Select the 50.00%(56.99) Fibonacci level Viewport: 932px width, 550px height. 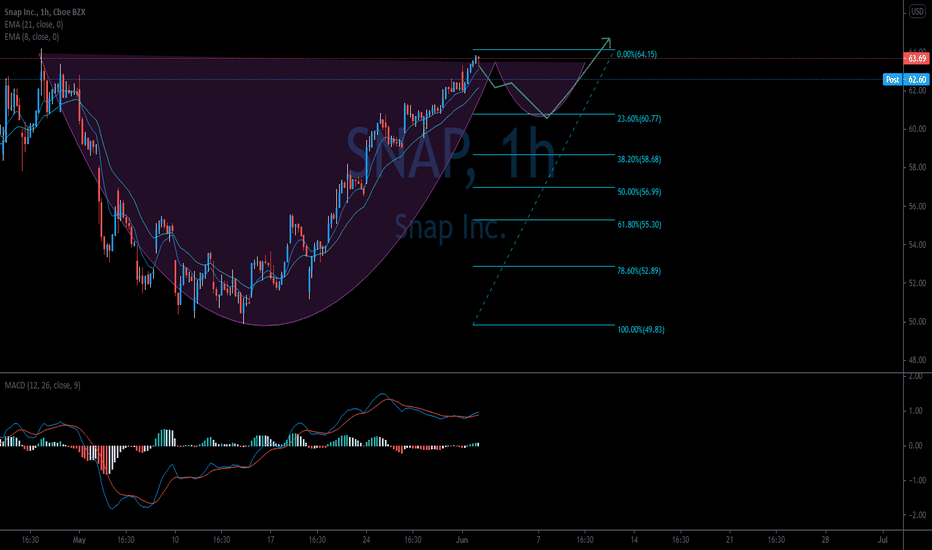pyautogui.click(x=639, y=192)
